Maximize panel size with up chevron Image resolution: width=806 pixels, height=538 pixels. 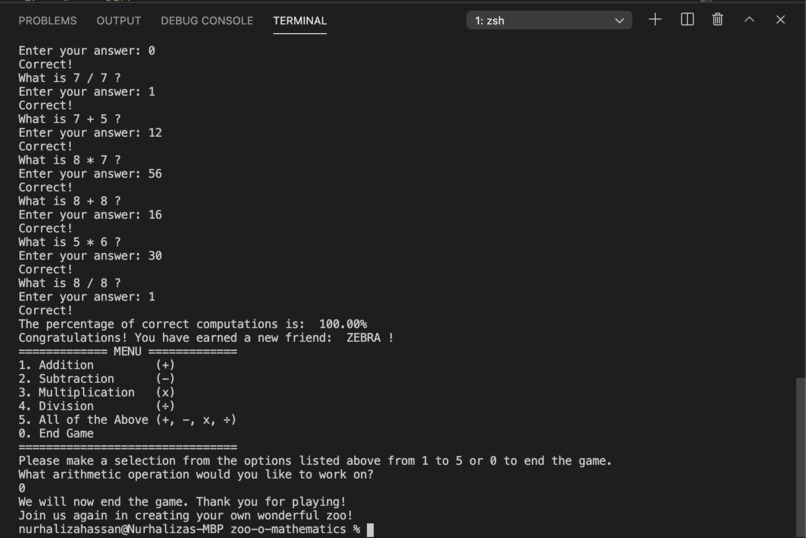tap(749, 20)
